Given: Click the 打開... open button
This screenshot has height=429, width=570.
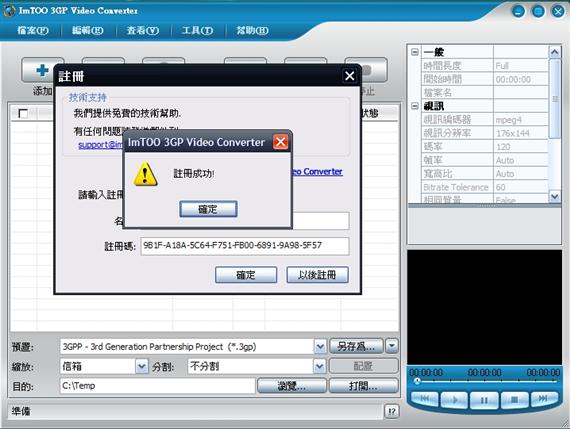Looking at the screenshot, I should pos(363,386).
